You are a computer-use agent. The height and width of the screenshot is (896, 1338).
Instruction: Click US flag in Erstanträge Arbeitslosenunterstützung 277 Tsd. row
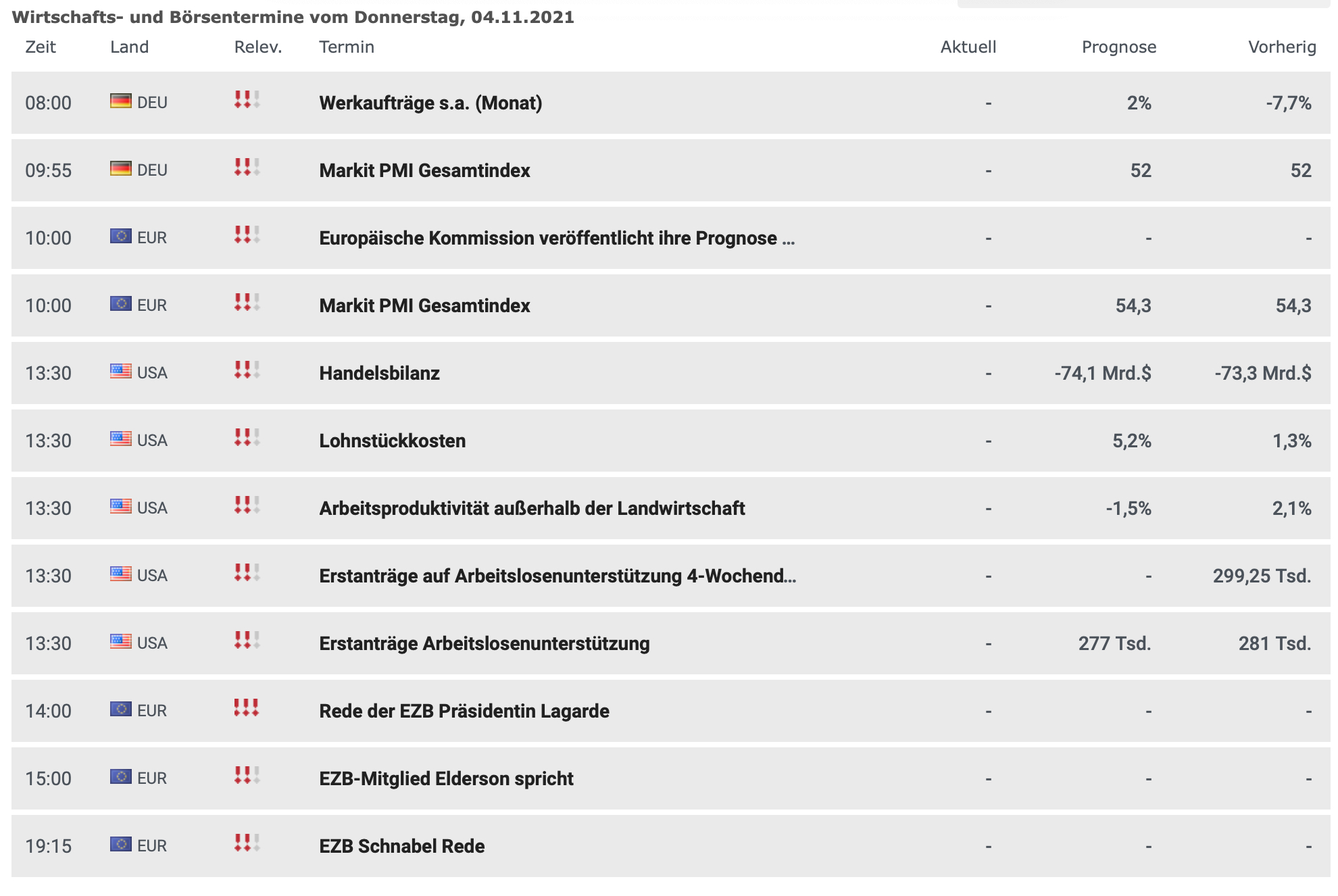121,641
